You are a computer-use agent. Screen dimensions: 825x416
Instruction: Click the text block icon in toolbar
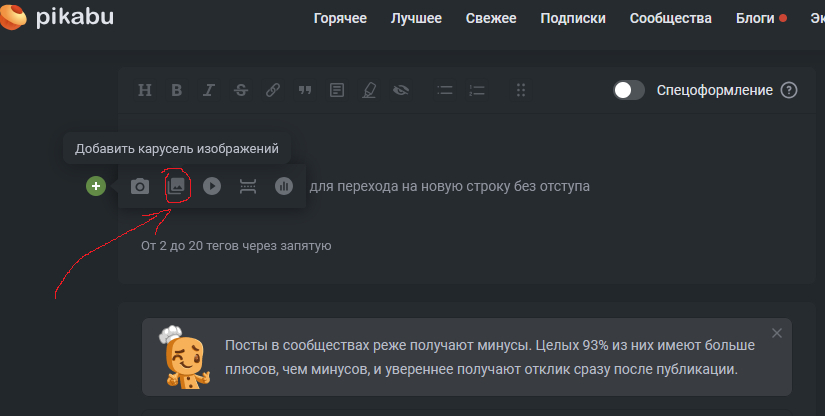337,90
